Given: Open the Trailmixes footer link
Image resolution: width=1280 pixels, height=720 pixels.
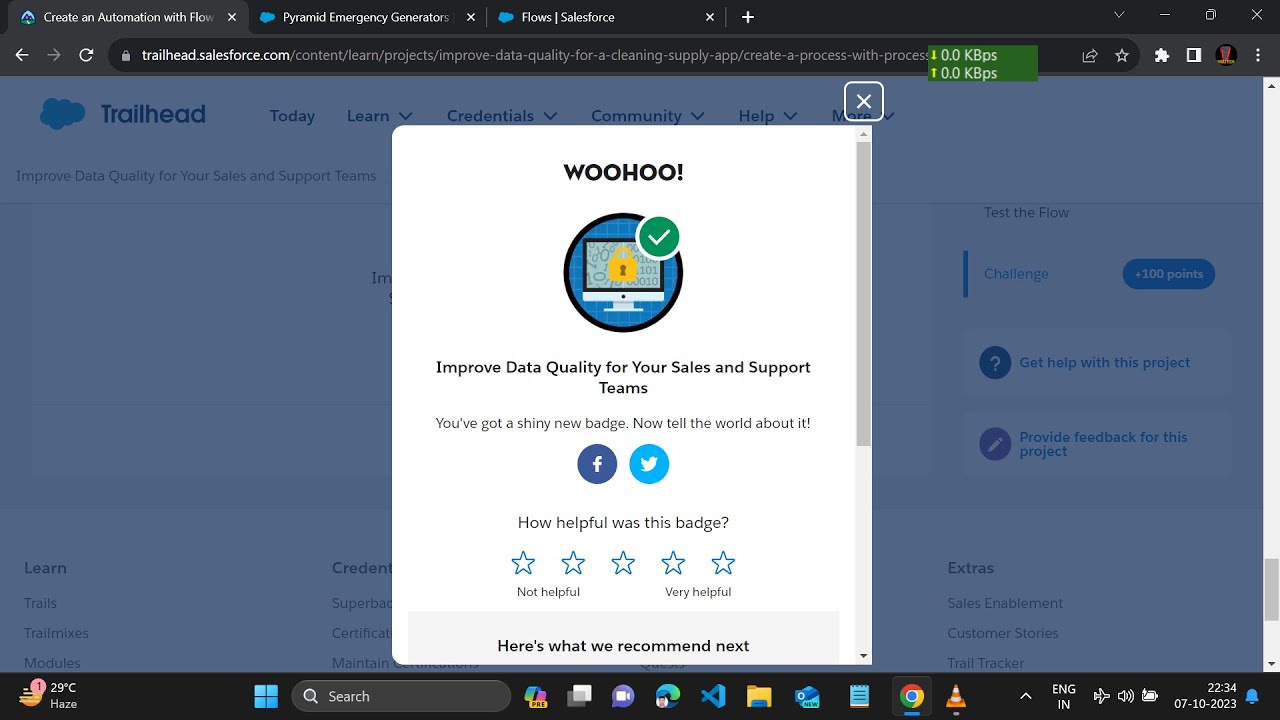Looking at the screenshot, I should pos(56,633).
